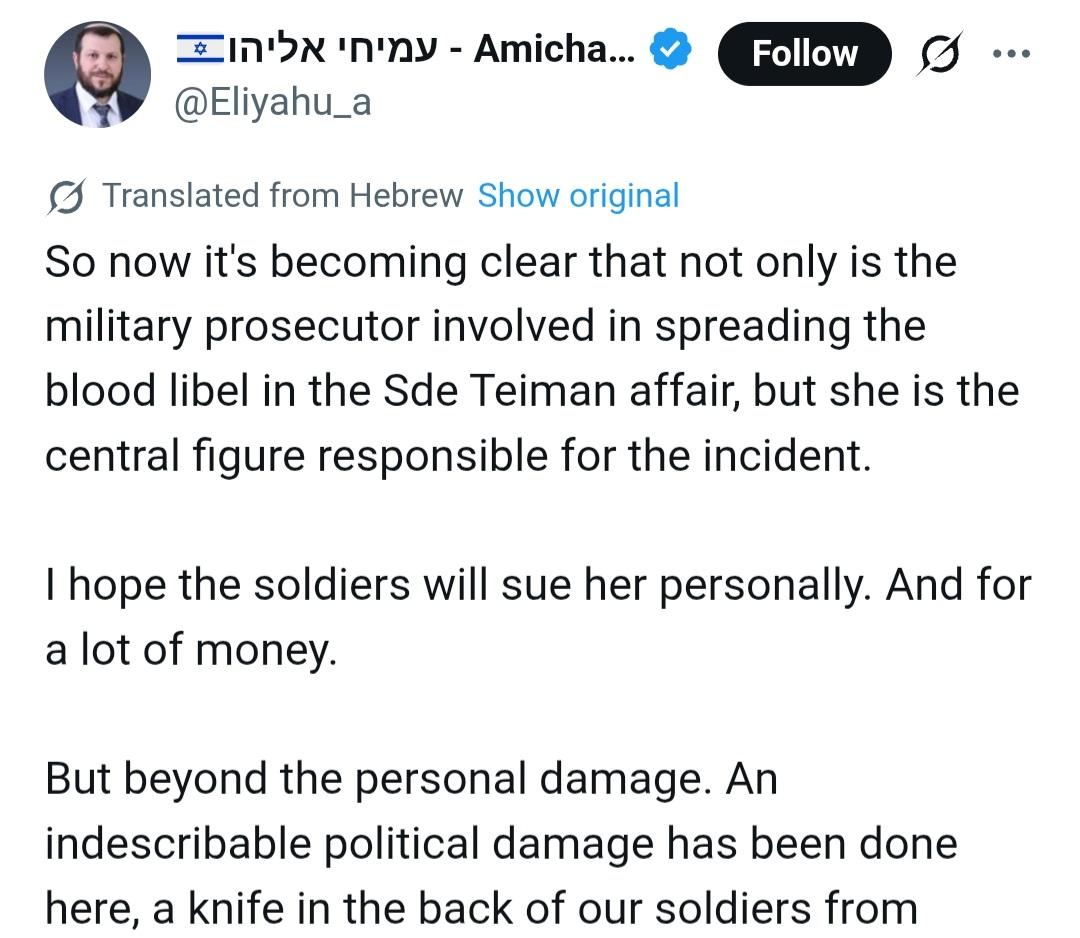Click the line starting 'So now it's becoming clear'
Viewport: 1080px width, 938px height.
[x=501, y=262]
